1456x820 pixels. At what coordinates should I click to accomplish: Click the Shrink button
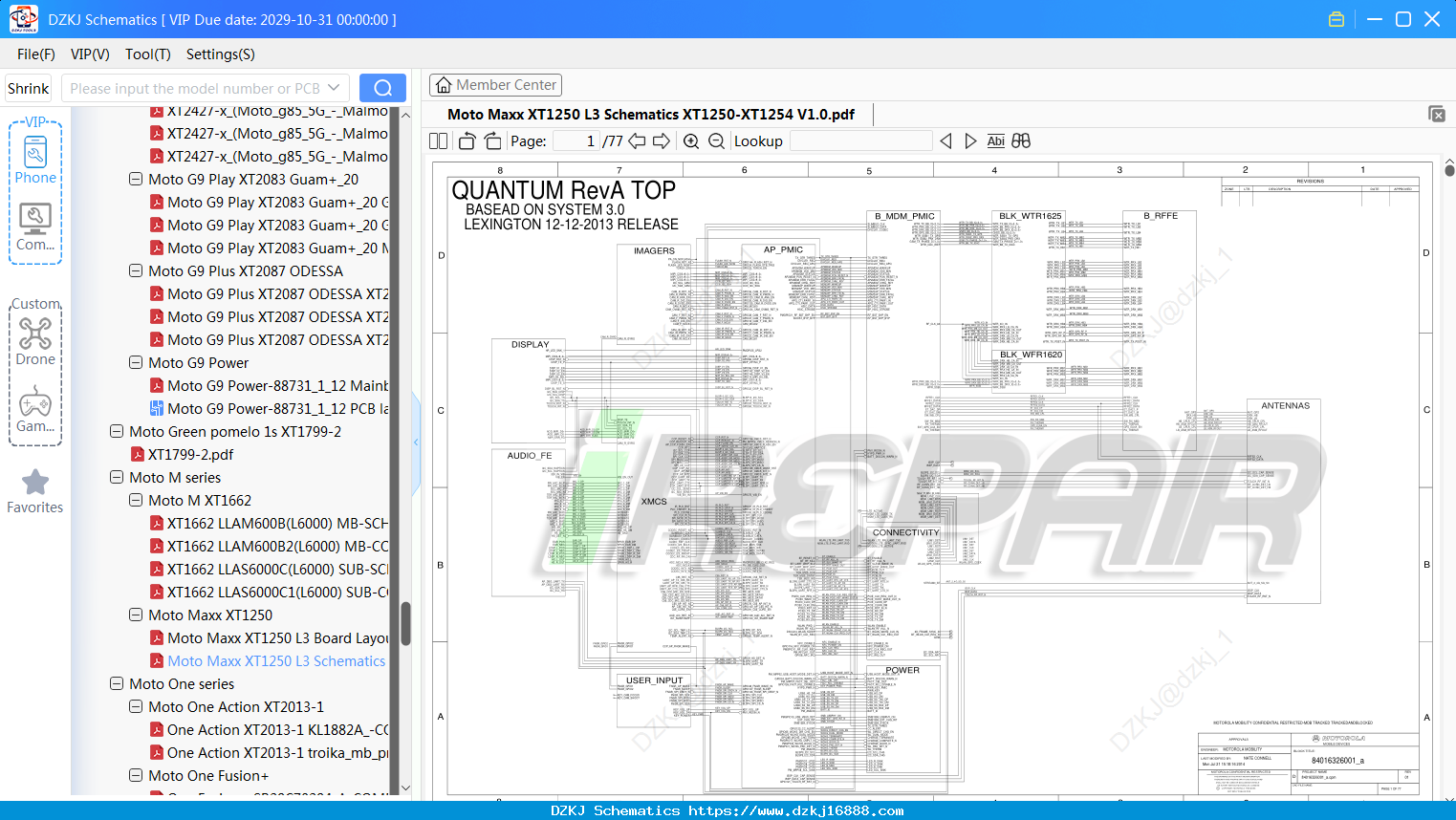pyautogui.click(x=29, y=88)
